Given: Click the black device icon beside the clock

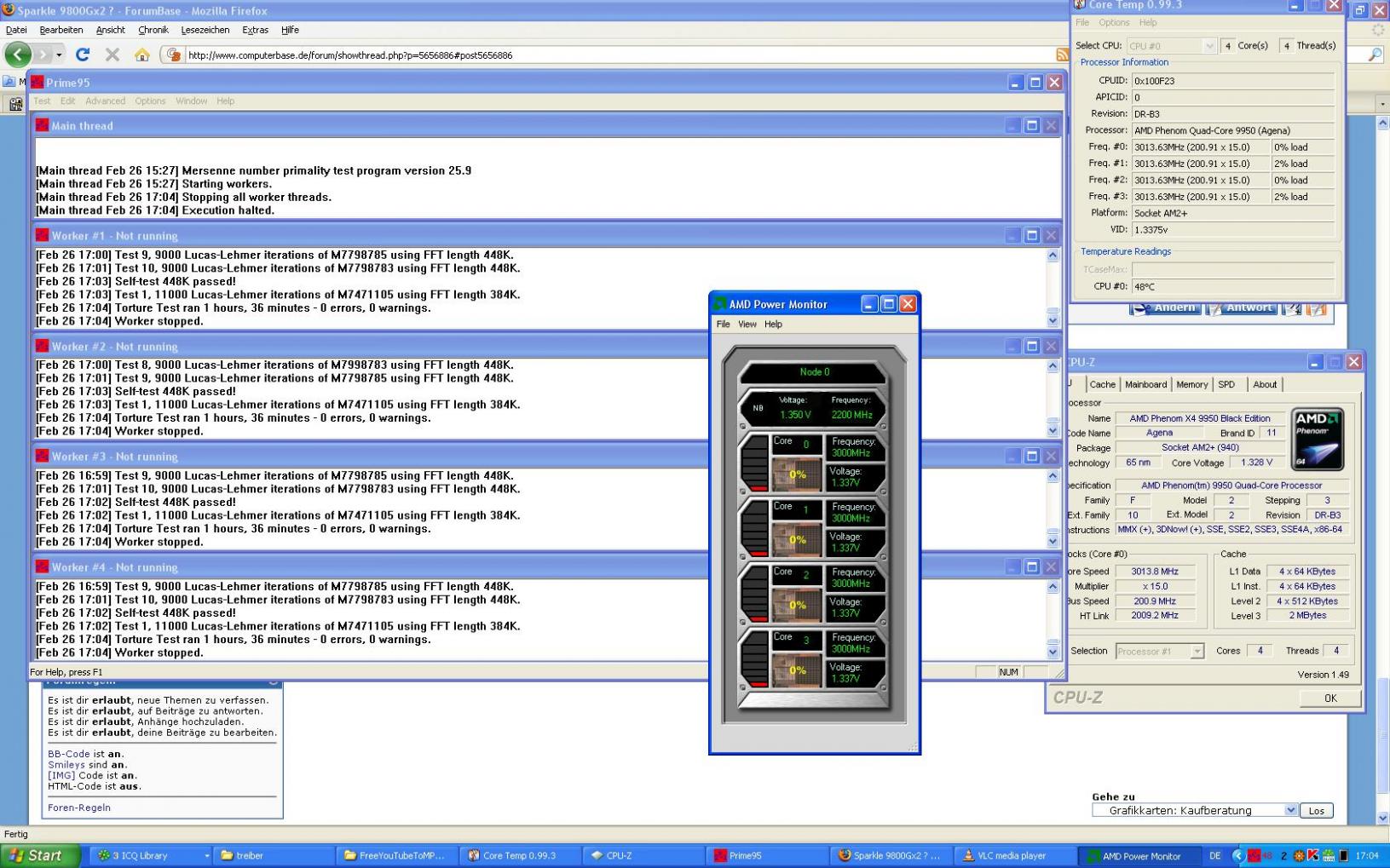Looking at the screenshot, I should 1344,855.
